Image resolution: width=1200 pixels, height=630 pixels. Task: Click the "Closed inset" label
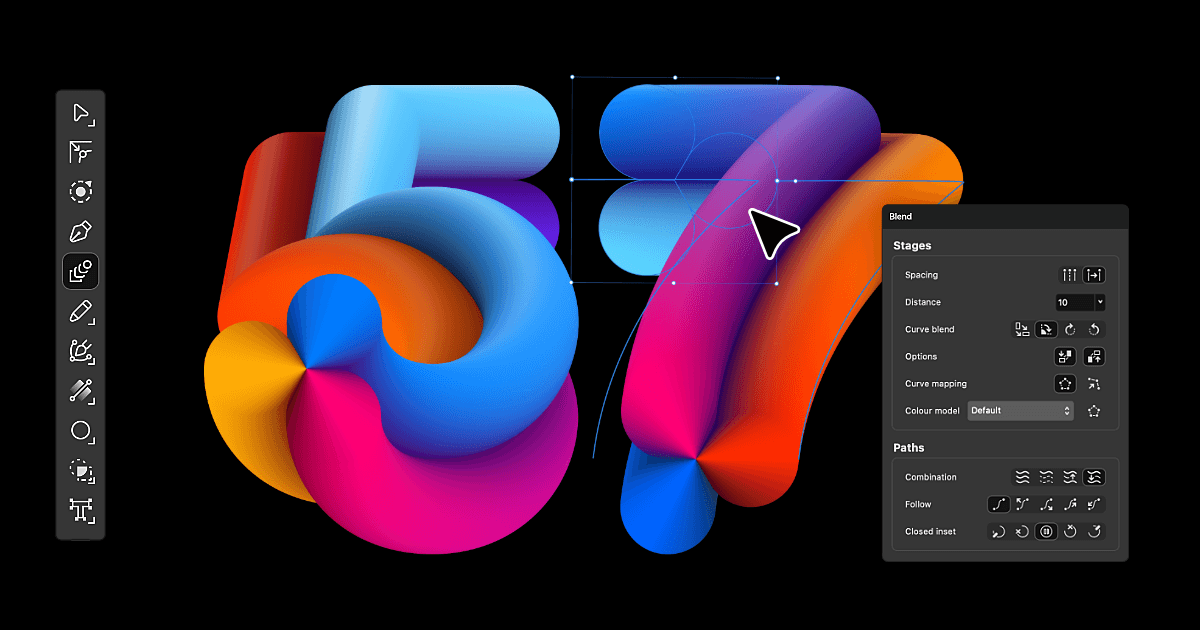931,532
